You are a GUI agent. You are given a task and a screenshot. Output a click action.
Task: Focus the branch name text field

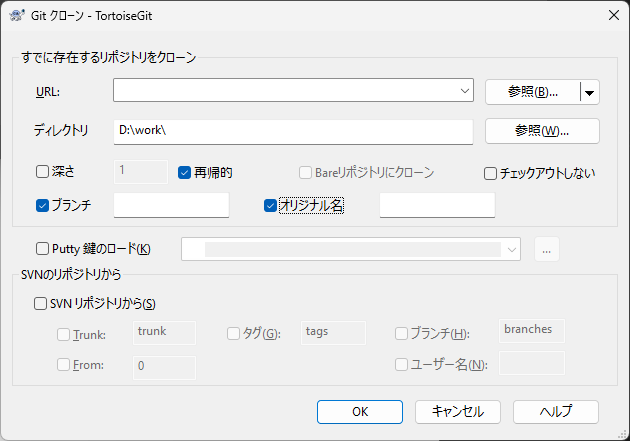pos(172,205)
